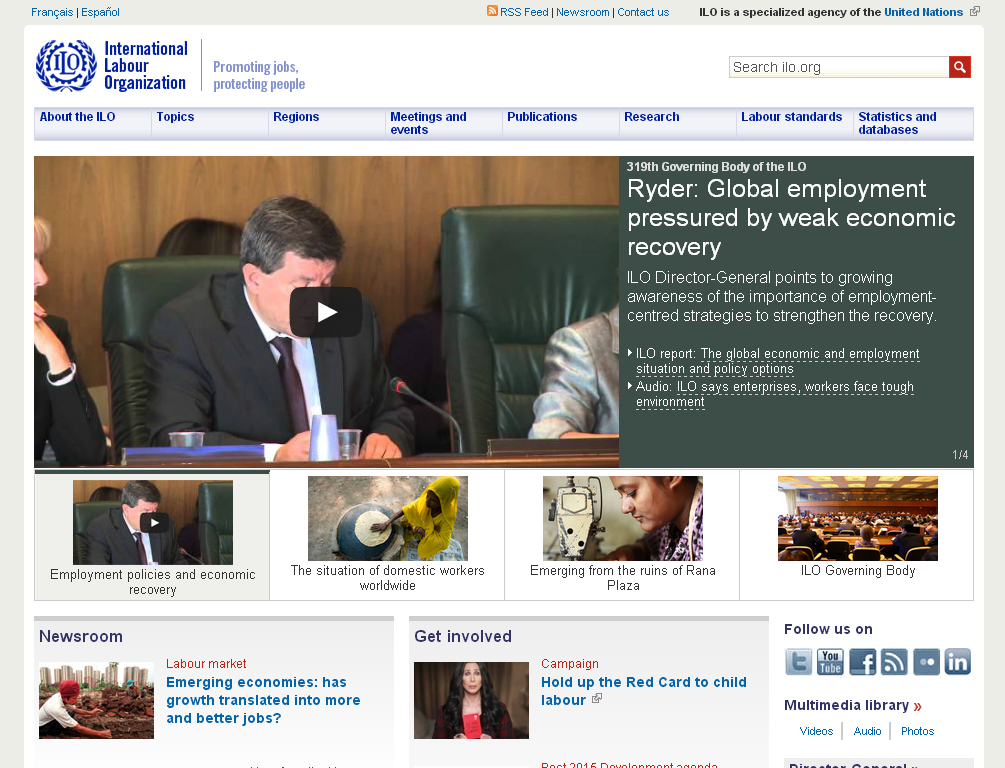
Task: Click the orange RSS Feed icon in header
Action: pyautogui.click(x=492, y=11)
